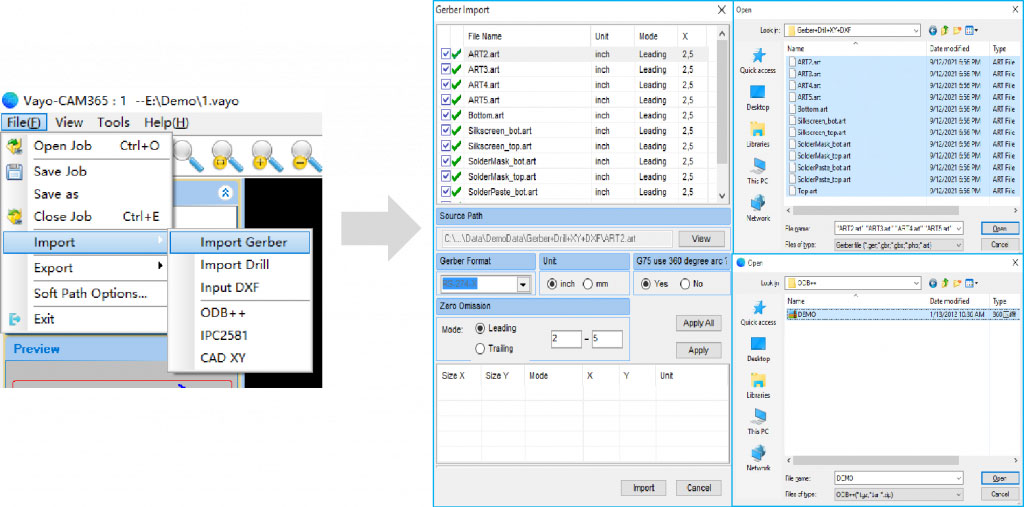Viewport: 1024px width, 507px height.
Task: Click the View button beside Source Path
Action: 701,239
